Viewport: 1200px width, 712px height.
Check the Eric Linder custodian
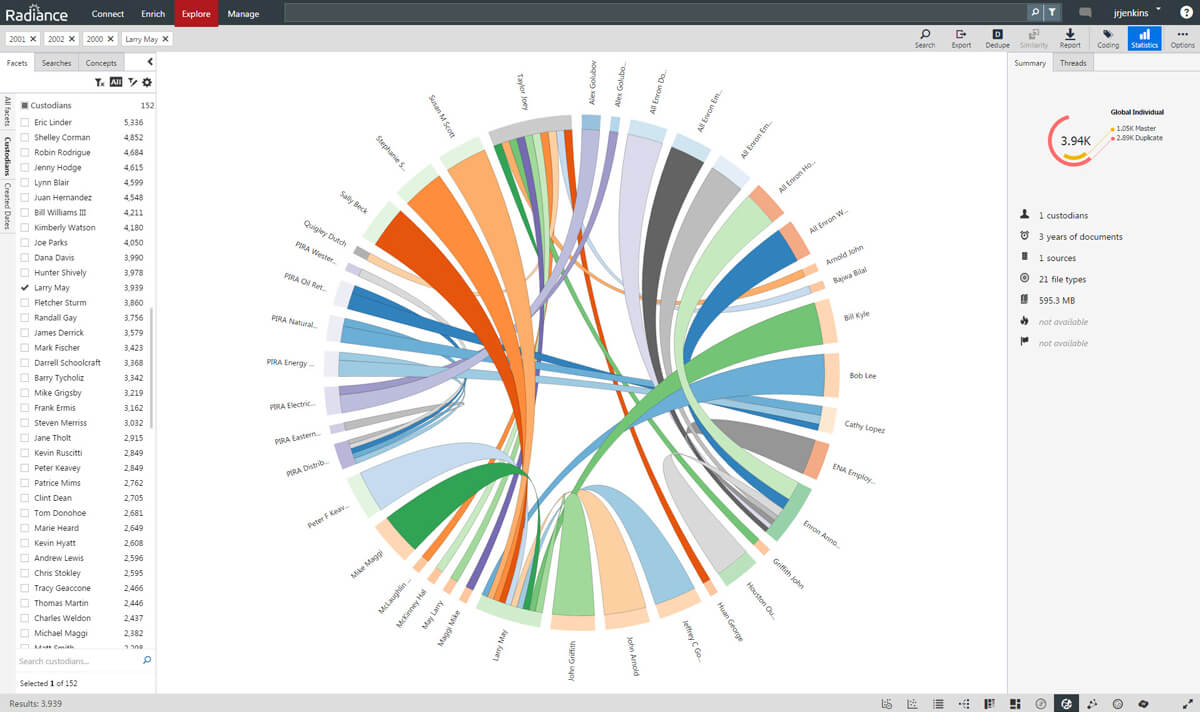point(25,122)
